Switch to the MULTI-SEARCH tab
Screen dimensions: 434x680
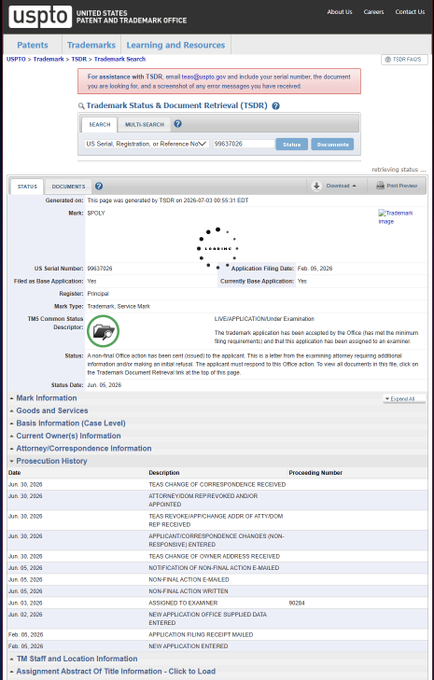(x=144, y=124)
